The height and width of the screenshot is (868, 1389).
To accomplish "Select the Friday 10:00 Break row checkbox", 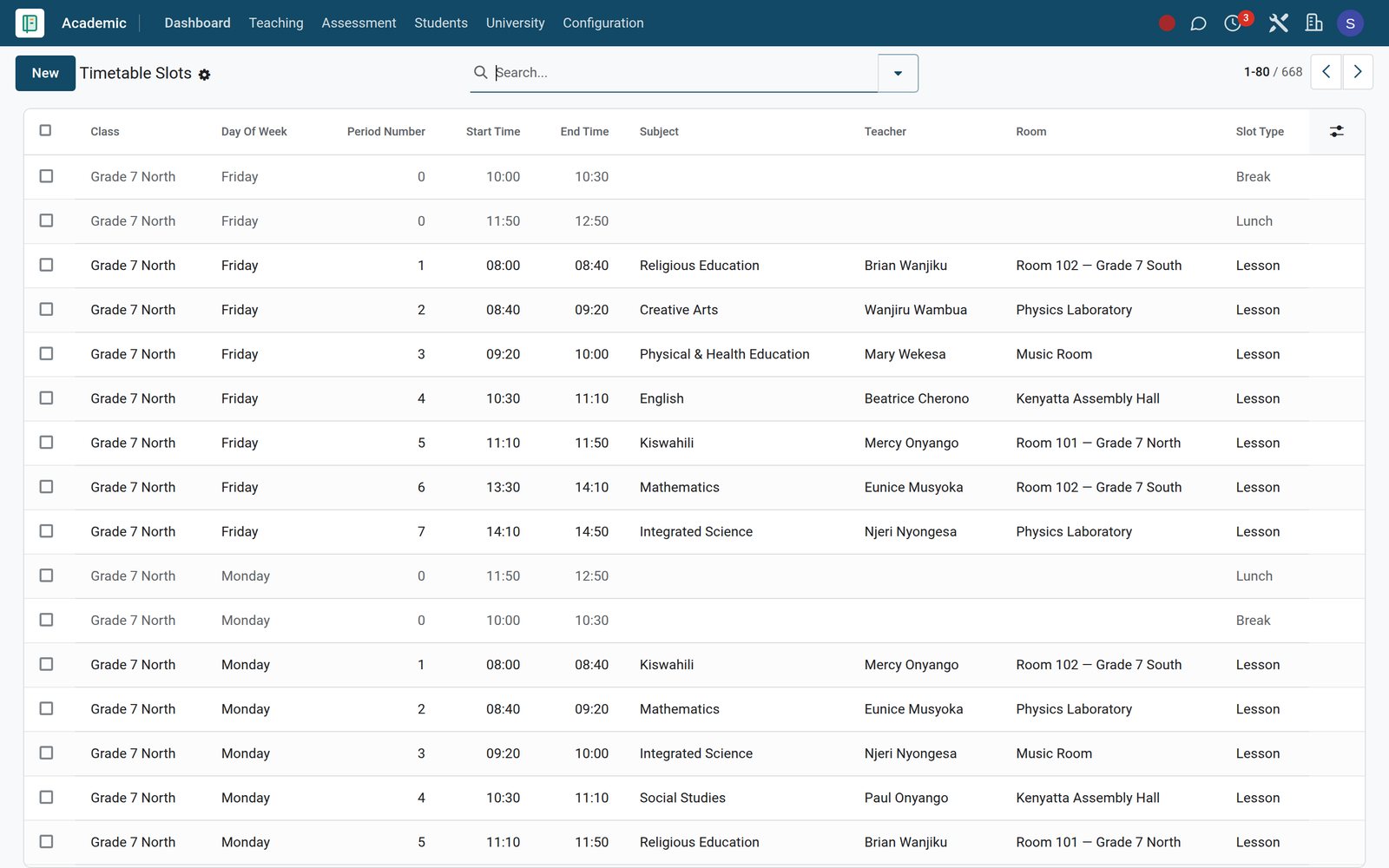I will tap(46, 176).
